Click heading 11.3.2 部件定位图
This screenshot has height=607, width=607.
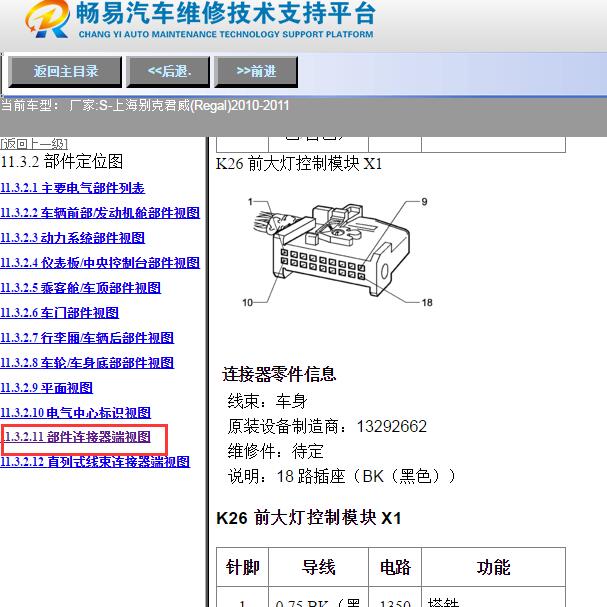(62, 161)
